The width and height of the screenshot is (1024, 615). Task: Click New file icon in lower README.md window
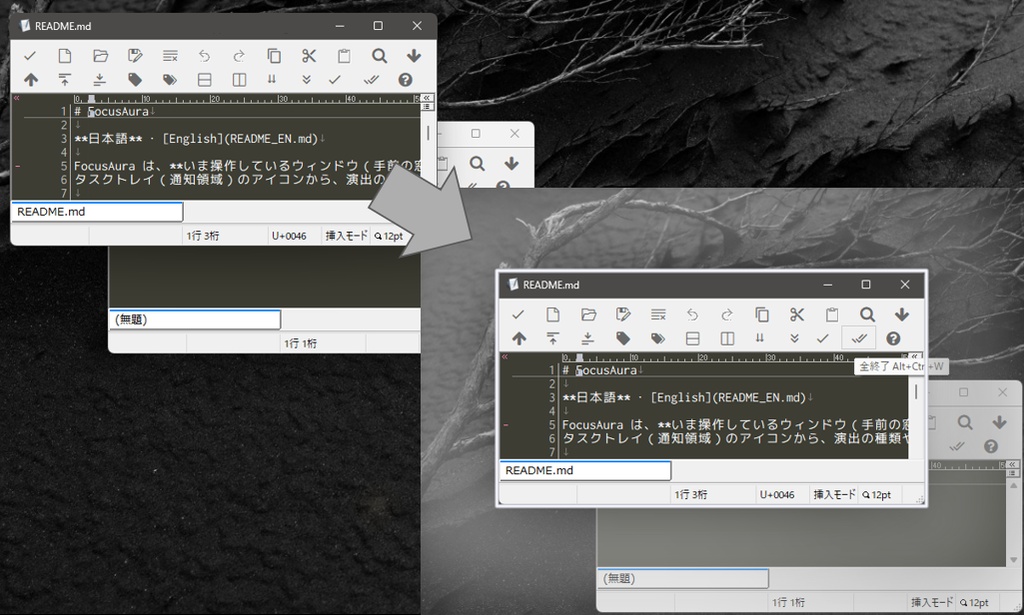(x=552, y=314)
